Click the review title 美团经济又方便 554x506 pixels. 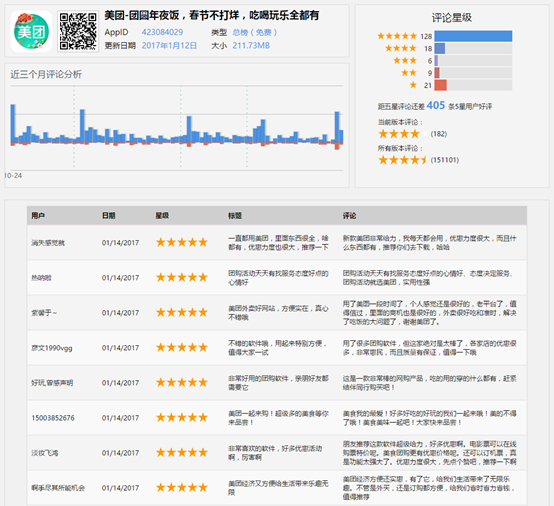click(x=278, y=488)
